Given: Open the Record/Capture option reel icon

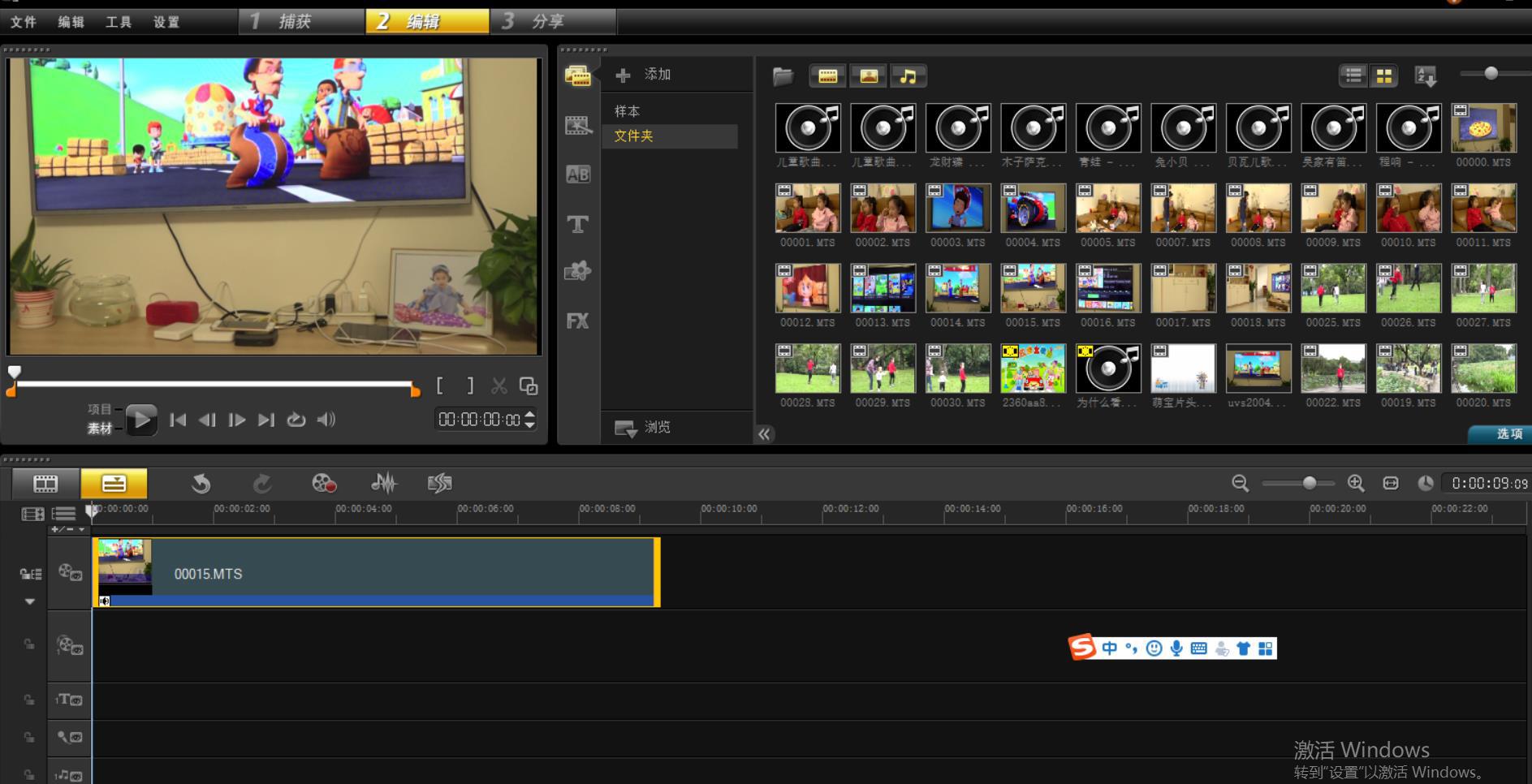Looking at the screenshot, I should (x=324, y=484).
